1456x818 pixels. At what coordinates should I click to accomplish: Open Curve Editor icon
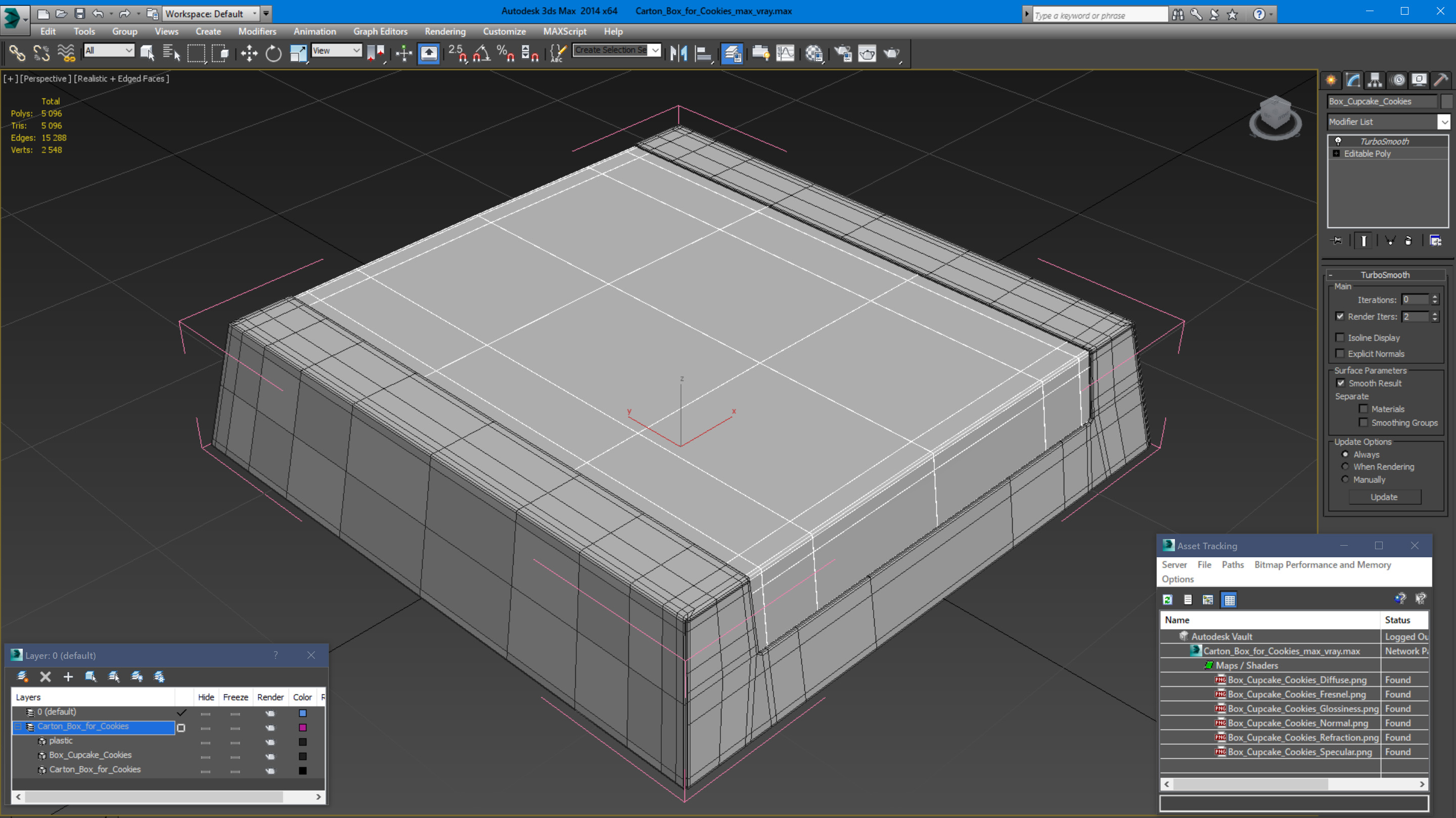tap(785, 54)
